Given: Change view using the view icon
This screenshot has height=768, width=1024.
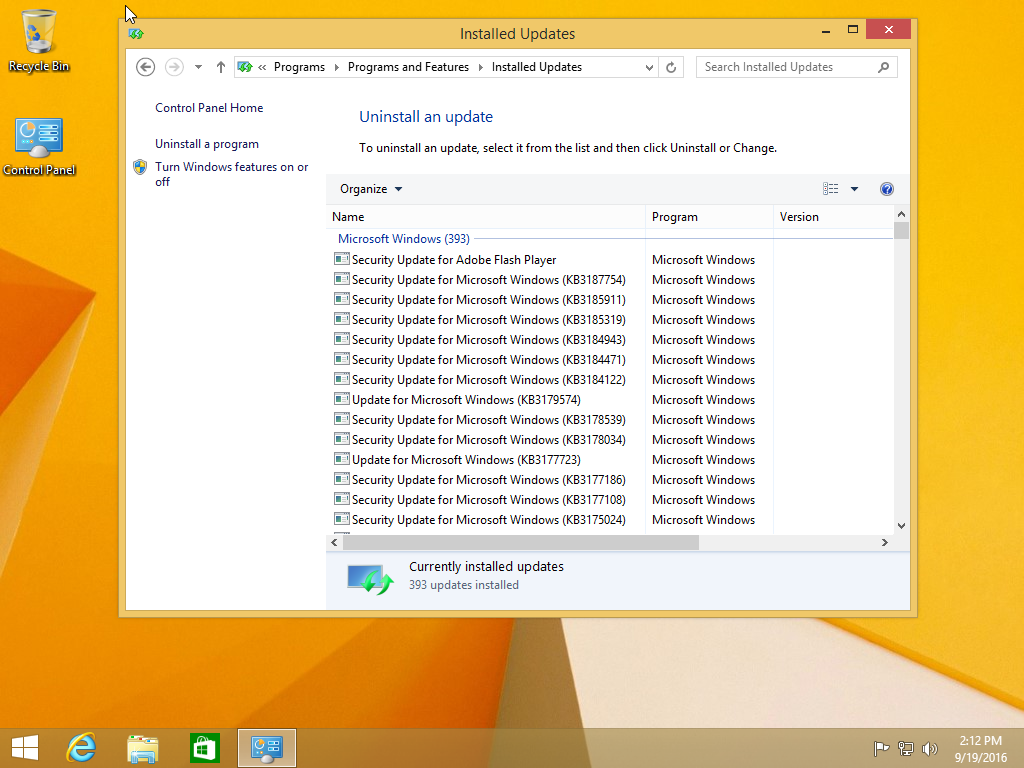Looking at the screenshot, I should pyautogui.click(x=830, y=189).
